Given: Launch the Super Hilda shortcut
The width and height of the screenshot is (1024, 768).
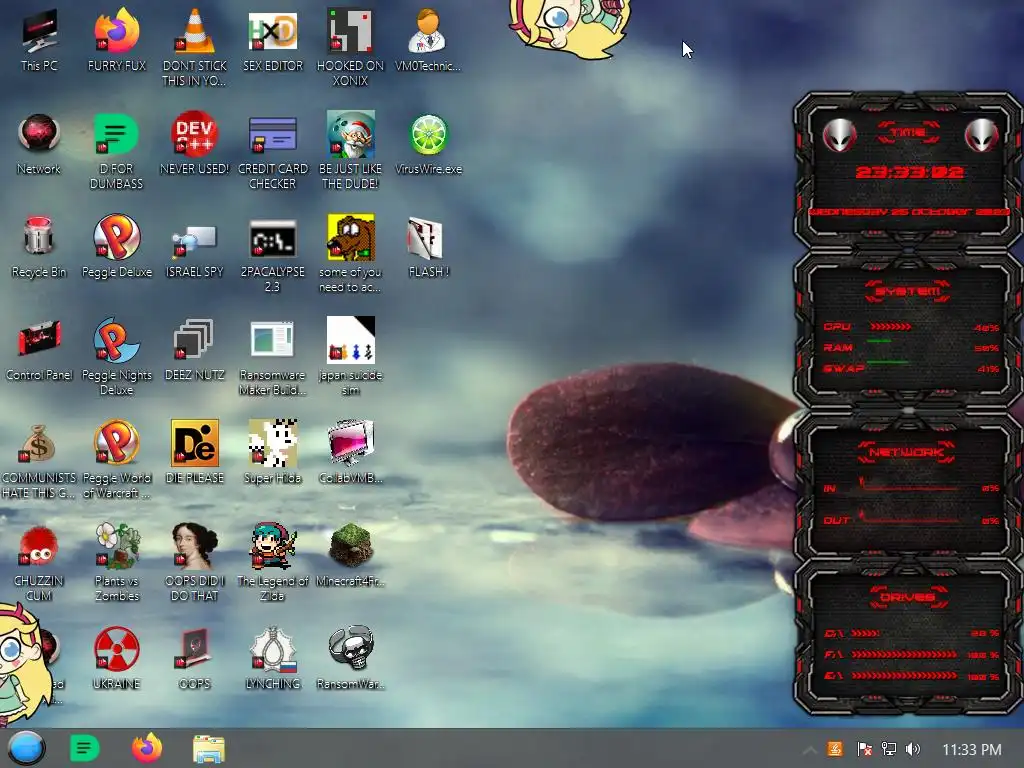Looking at the screenshot, I should click(273, 453).
